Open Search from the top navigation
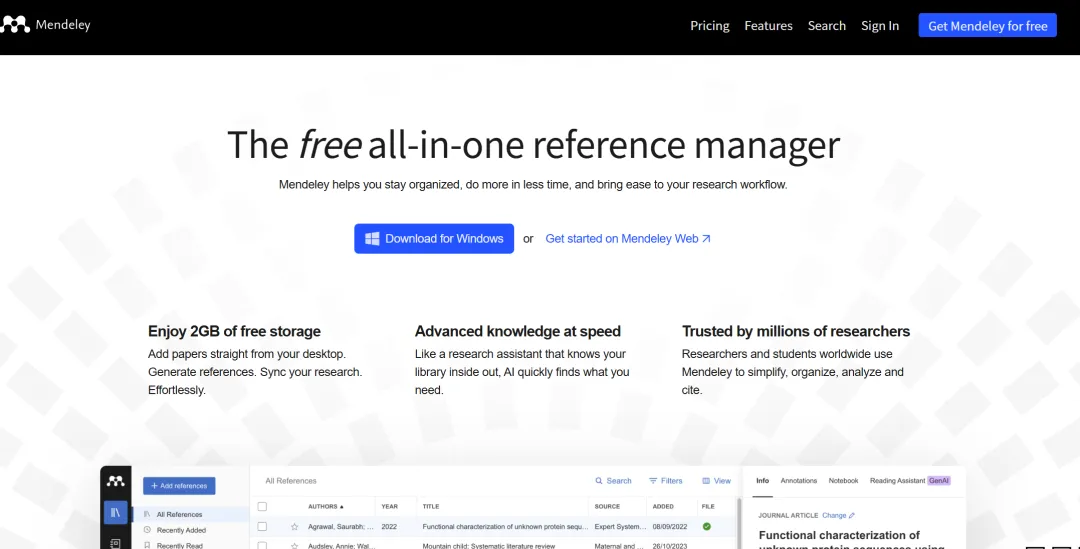1080x549 pixels. click(827, 25)
